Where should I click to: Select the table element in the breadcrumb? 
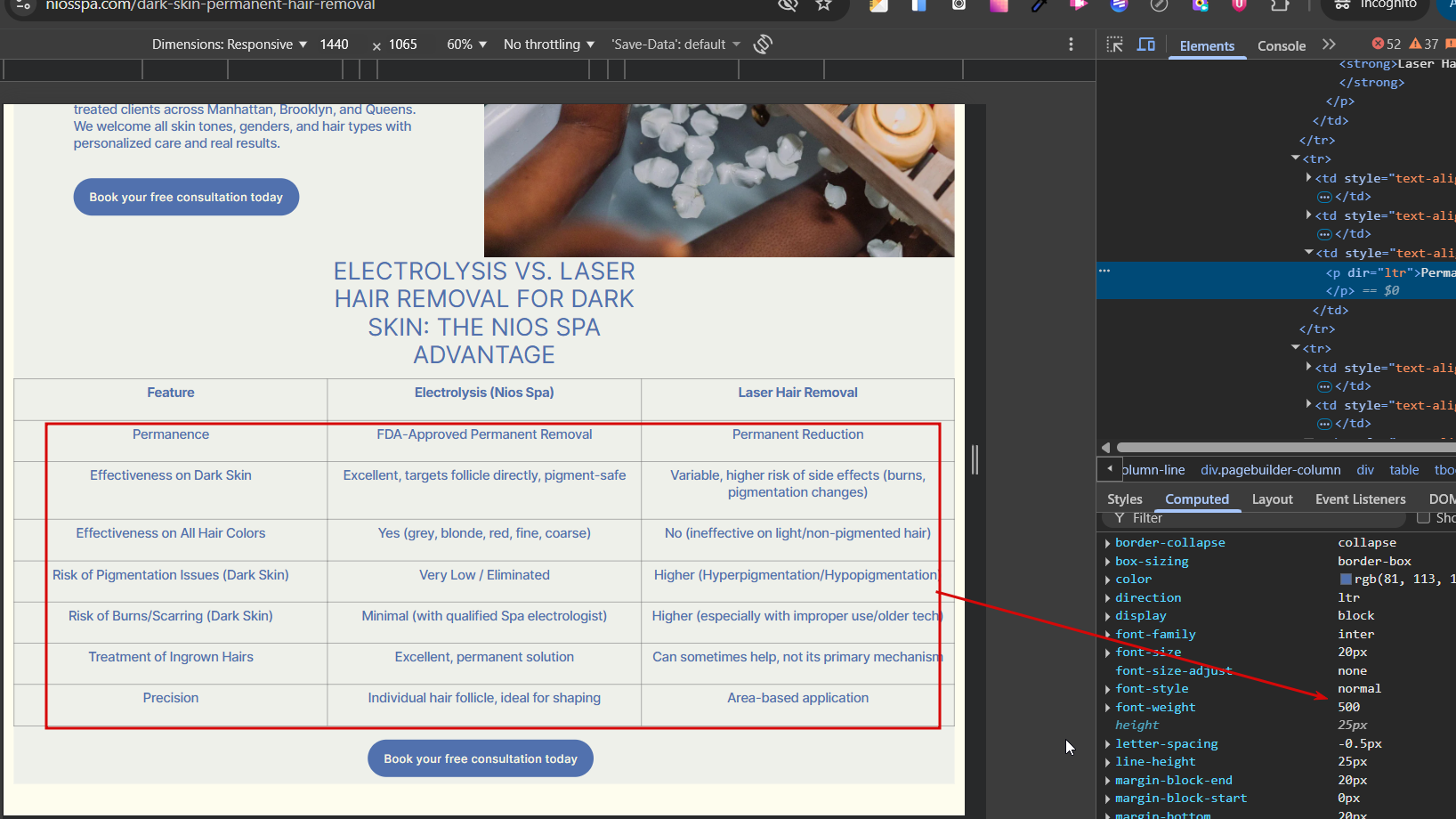tap(1404, 470)
